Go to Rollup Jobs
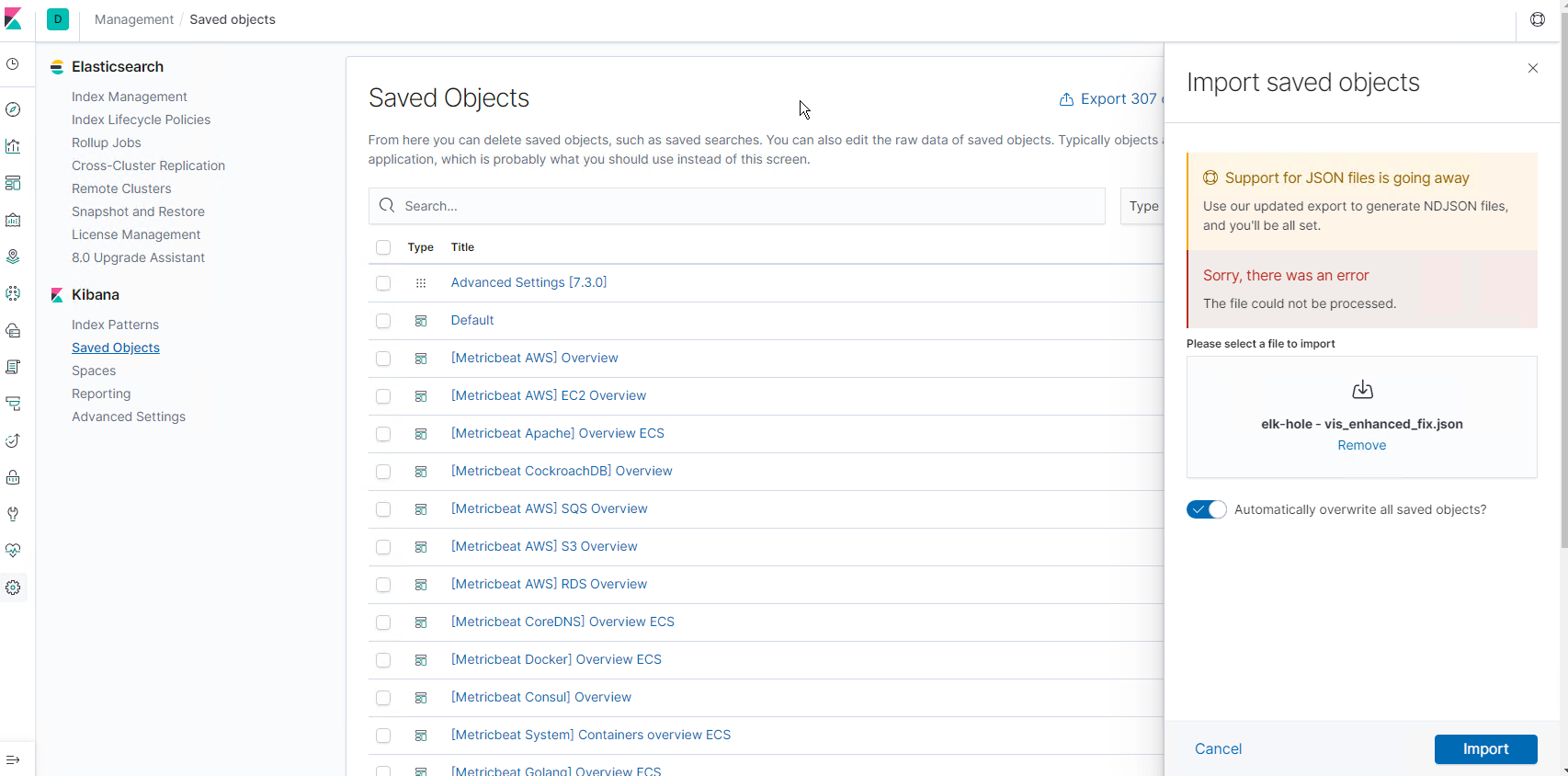 (107, 143)
